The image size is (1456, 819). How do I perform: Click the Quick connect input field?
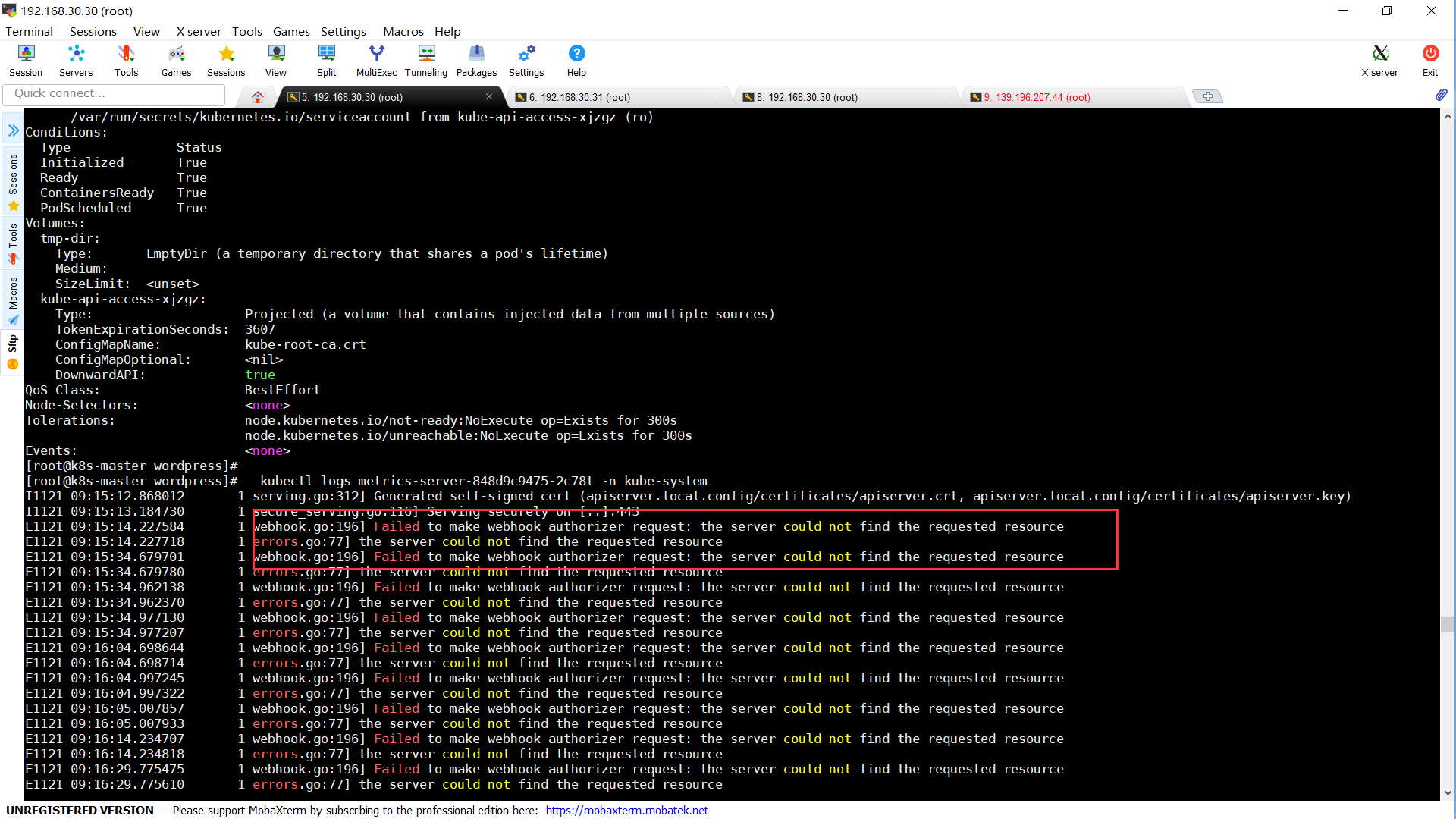coord(114,93)
